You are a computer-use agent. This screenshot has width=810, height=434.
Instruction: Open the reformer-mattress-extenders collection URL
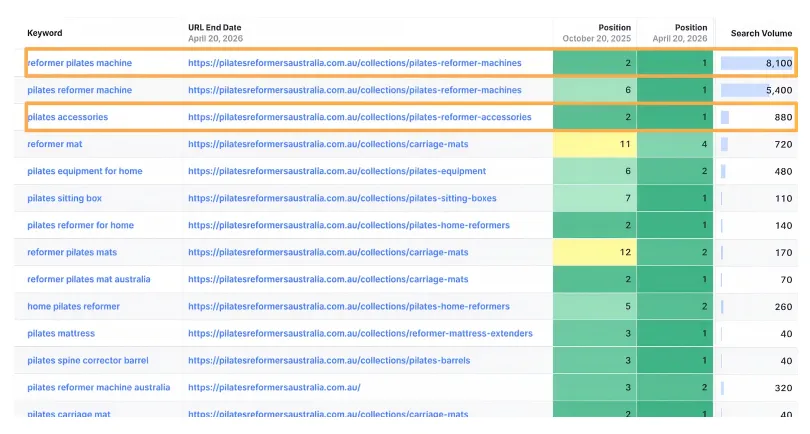click(360, 333)
